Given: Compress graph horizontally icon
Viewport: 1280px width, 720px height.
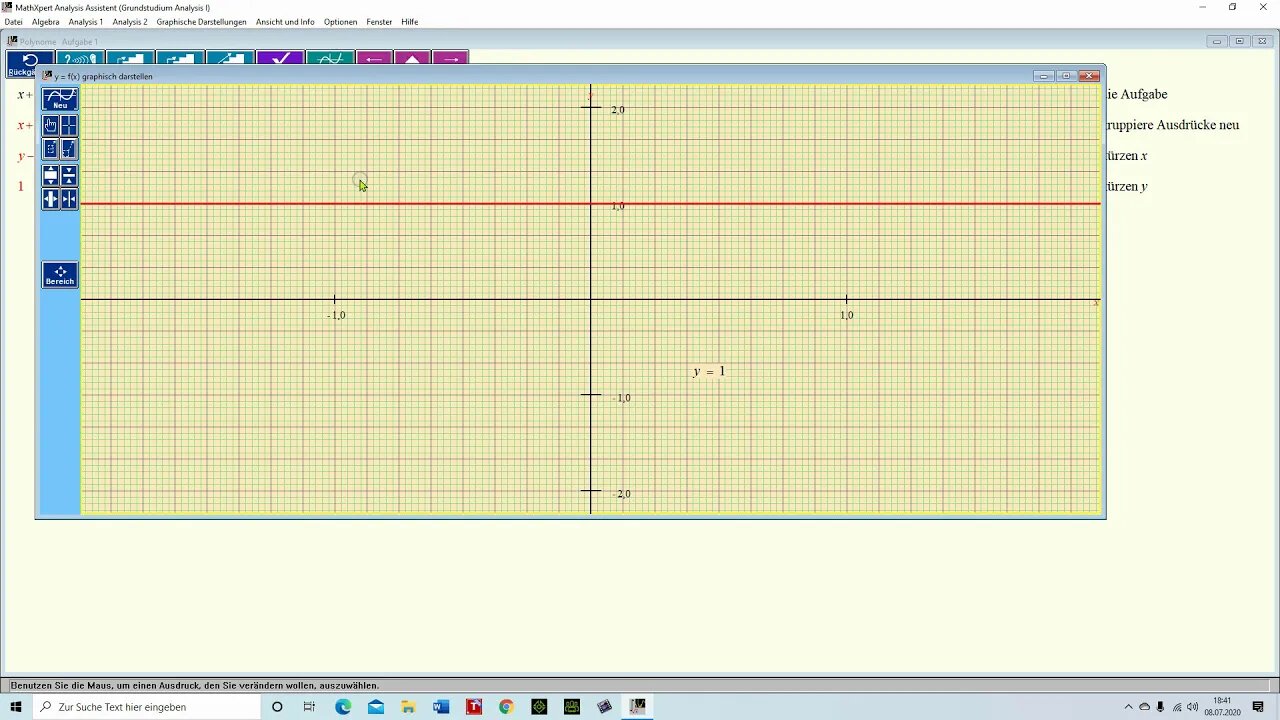Looking at the screenshot, I should [x=69, y=199].
